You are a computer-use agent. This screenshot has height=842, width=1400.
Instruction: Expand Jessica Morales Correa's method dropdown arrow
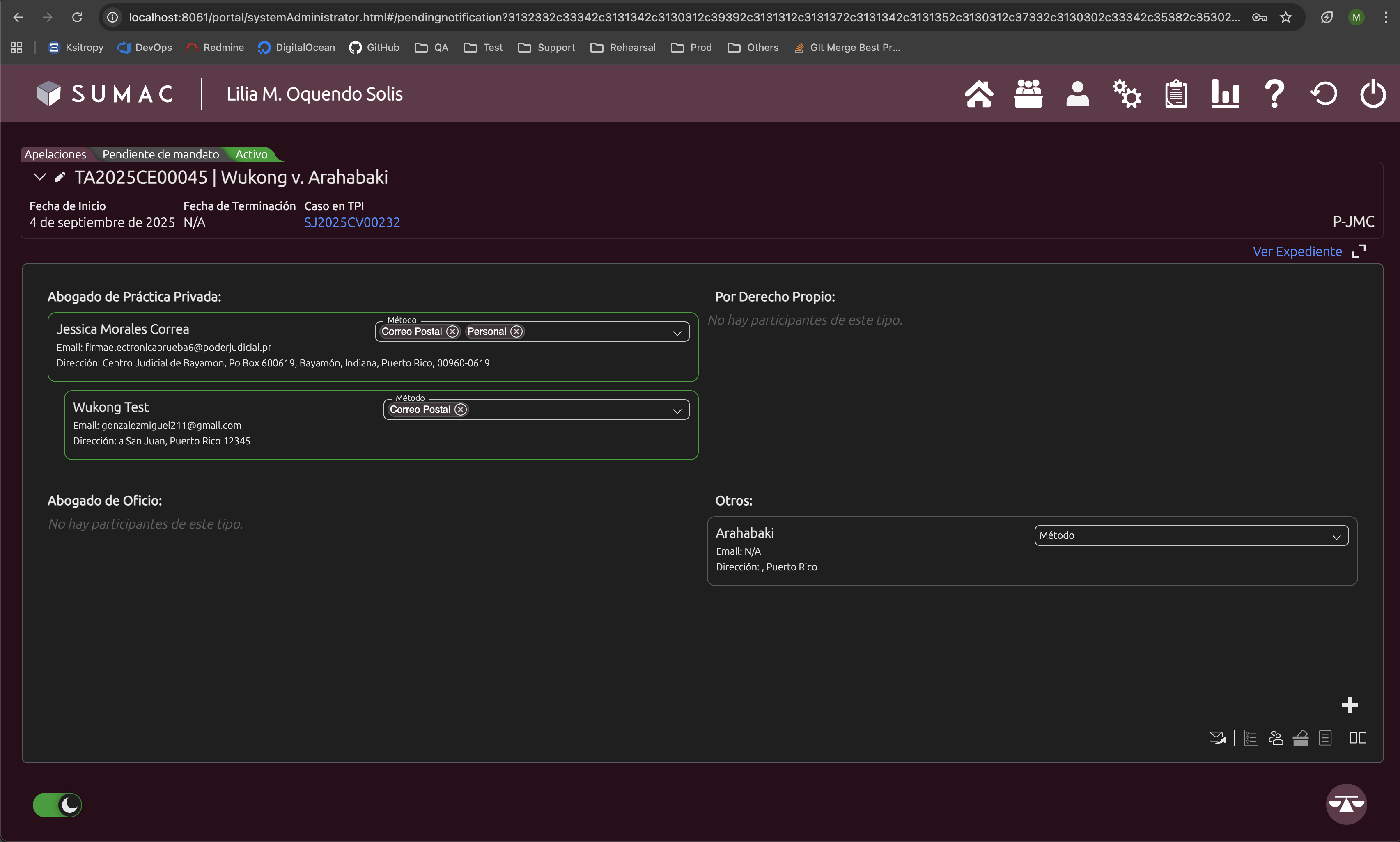(677, 332)
